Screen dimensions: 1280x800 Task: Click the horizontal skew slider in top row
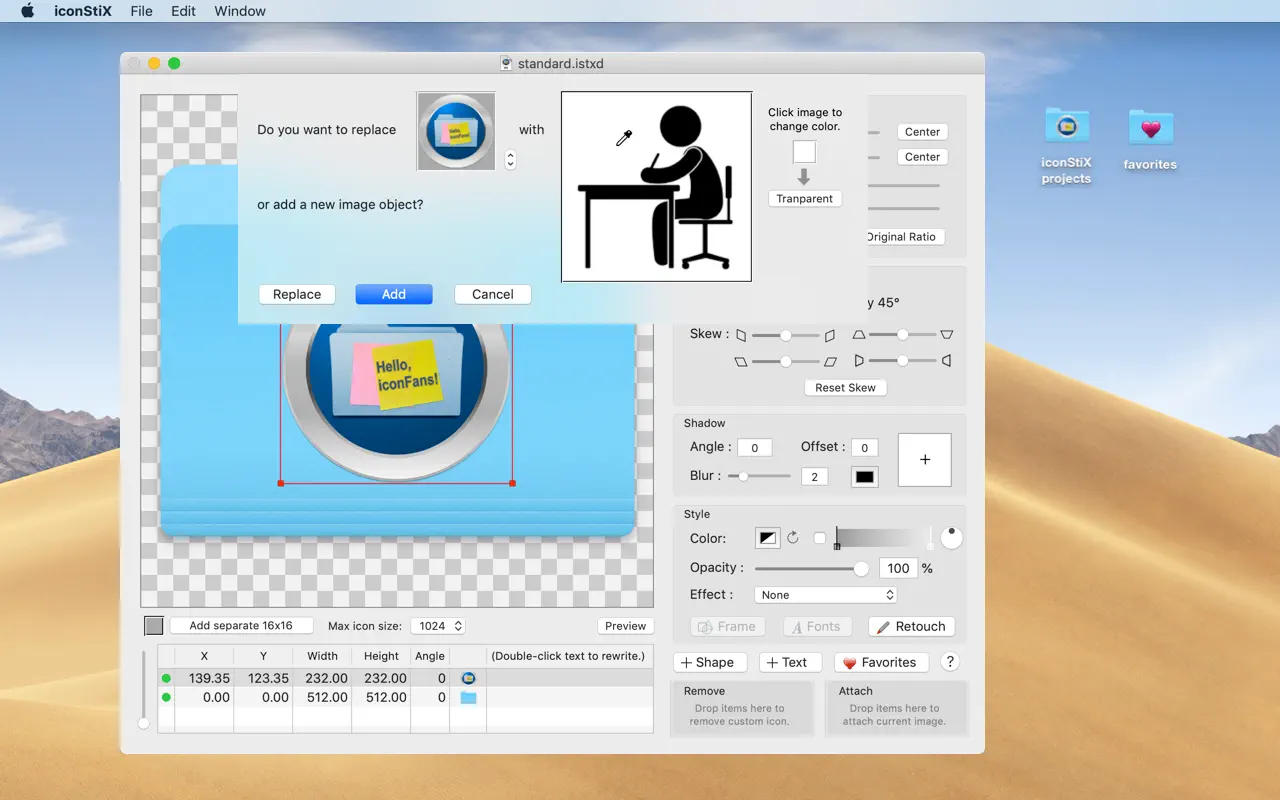(x=785, y=335)
